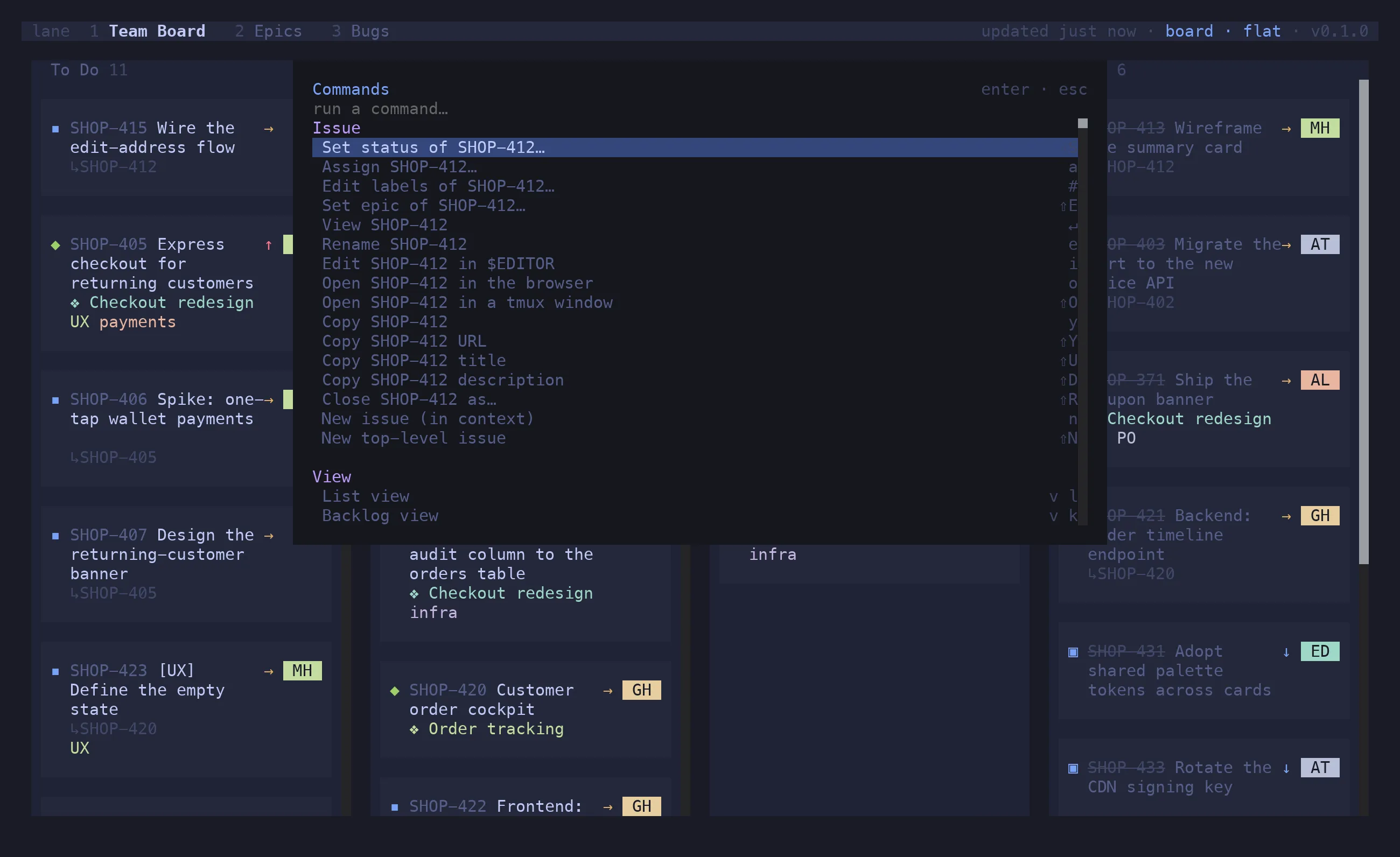Click the command palette scrollbar thumb
The height and width of the screenshot is (857, 1400).
1082,123
